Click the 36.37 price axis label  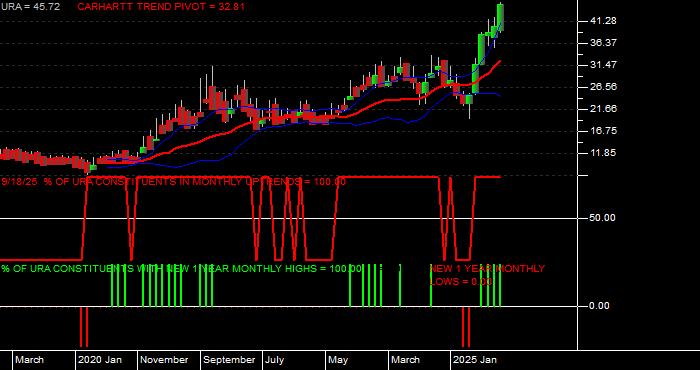pos(603,42)
